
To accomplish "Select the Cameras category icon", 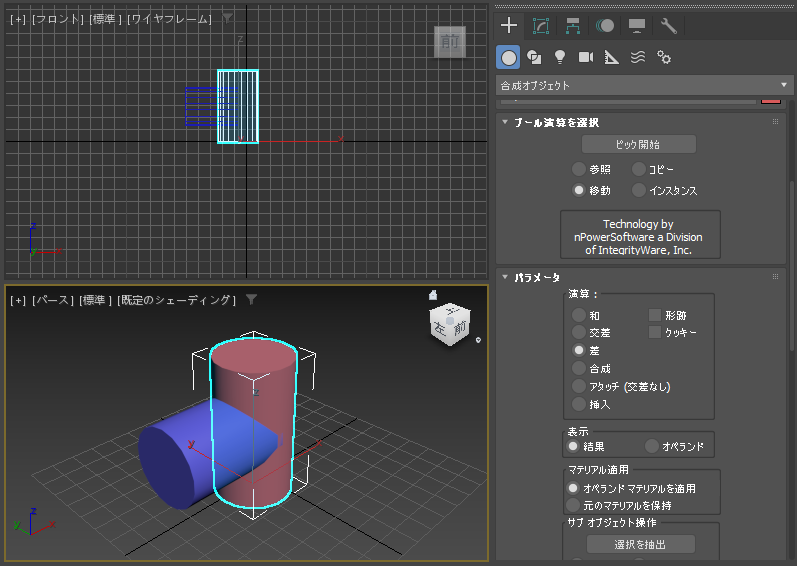I will pyautogui.click(x=586, y=57).
